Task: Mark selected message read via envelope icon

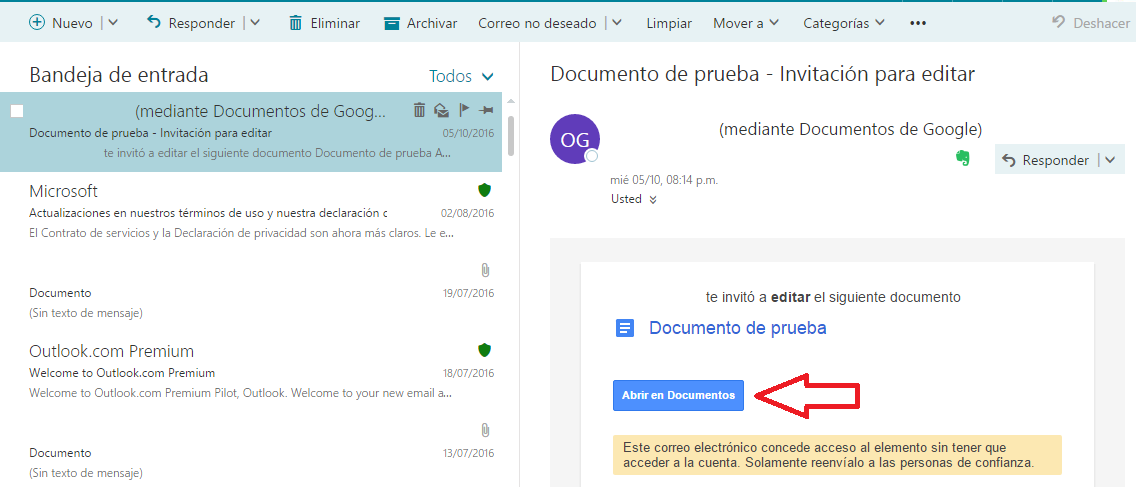Action: 440,110
